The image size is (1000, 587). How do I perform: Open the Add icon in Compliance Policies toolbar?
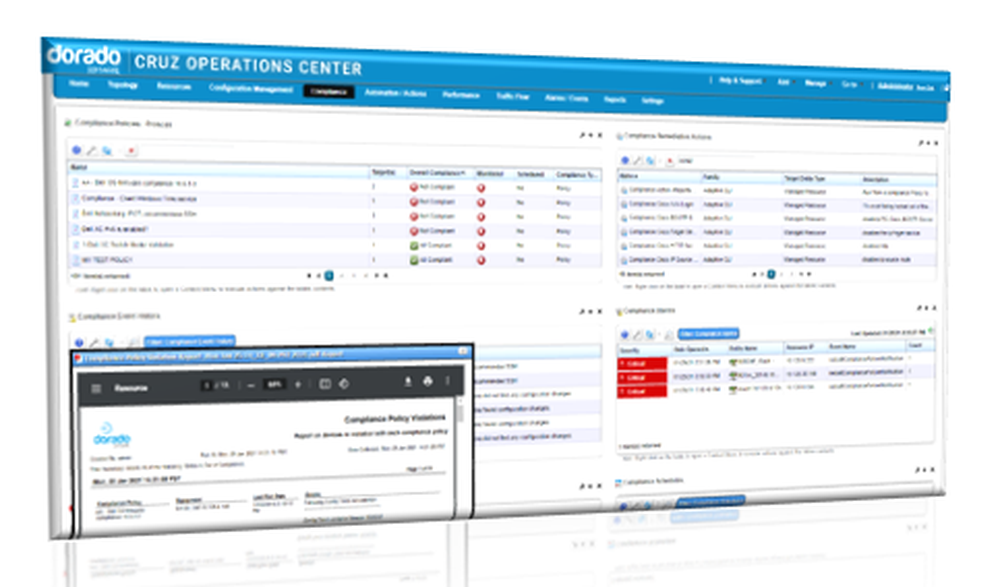tap(75, 150)
